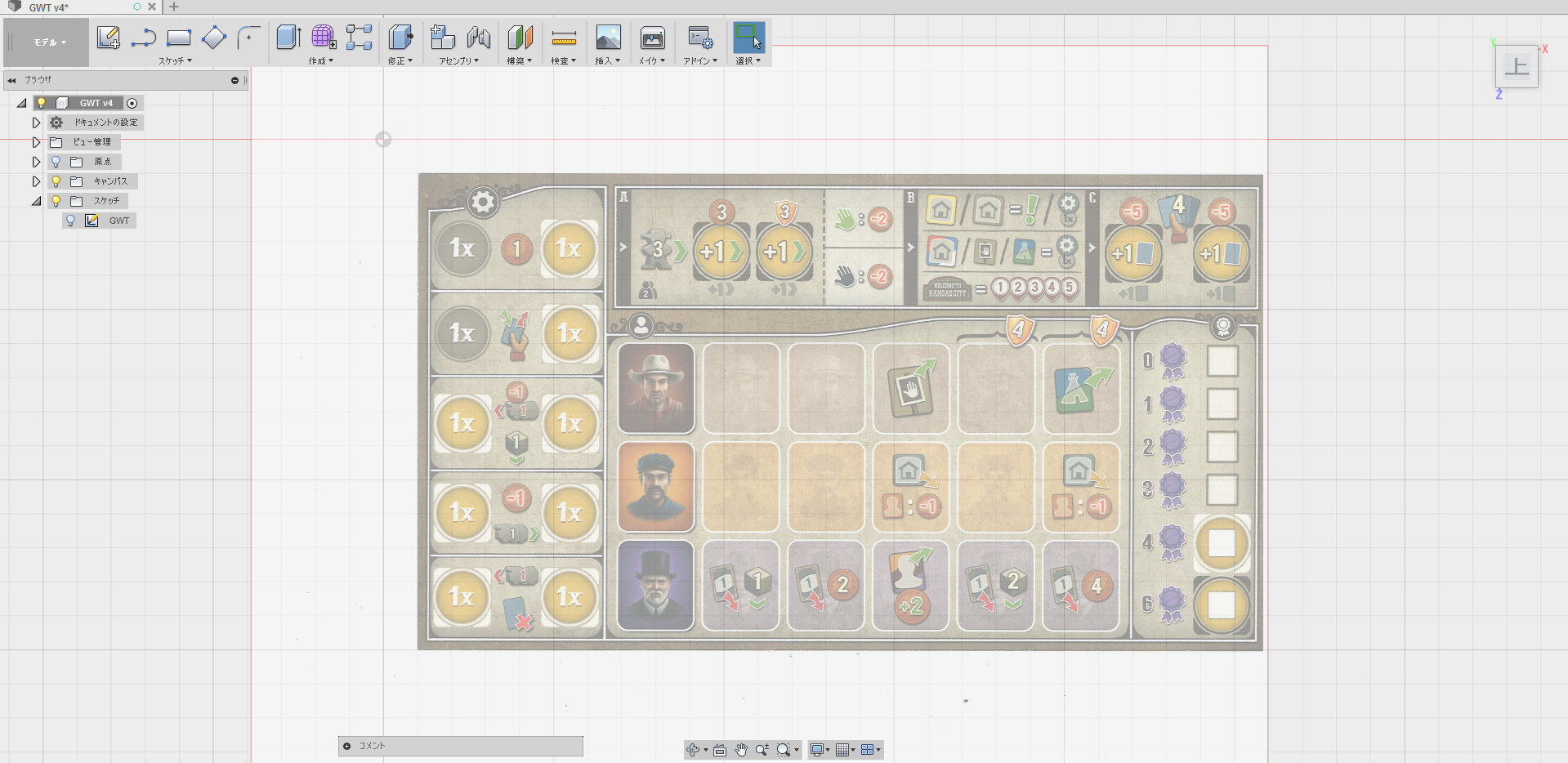This screenshot has width=1568, height=763.
Task: Open the Add-ins scripts icon
Action: (x=700, y=38)
